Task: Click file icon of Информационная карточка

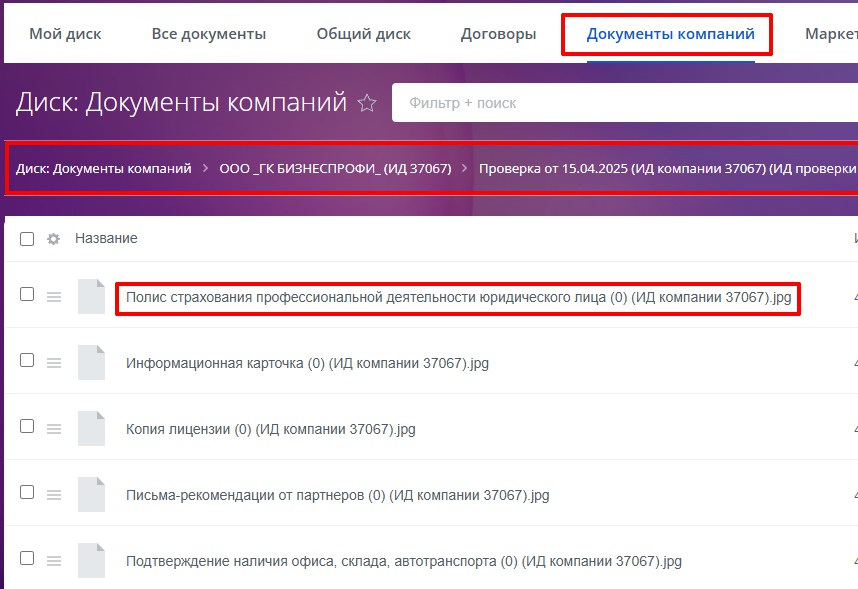Action: tap(91, 362)
